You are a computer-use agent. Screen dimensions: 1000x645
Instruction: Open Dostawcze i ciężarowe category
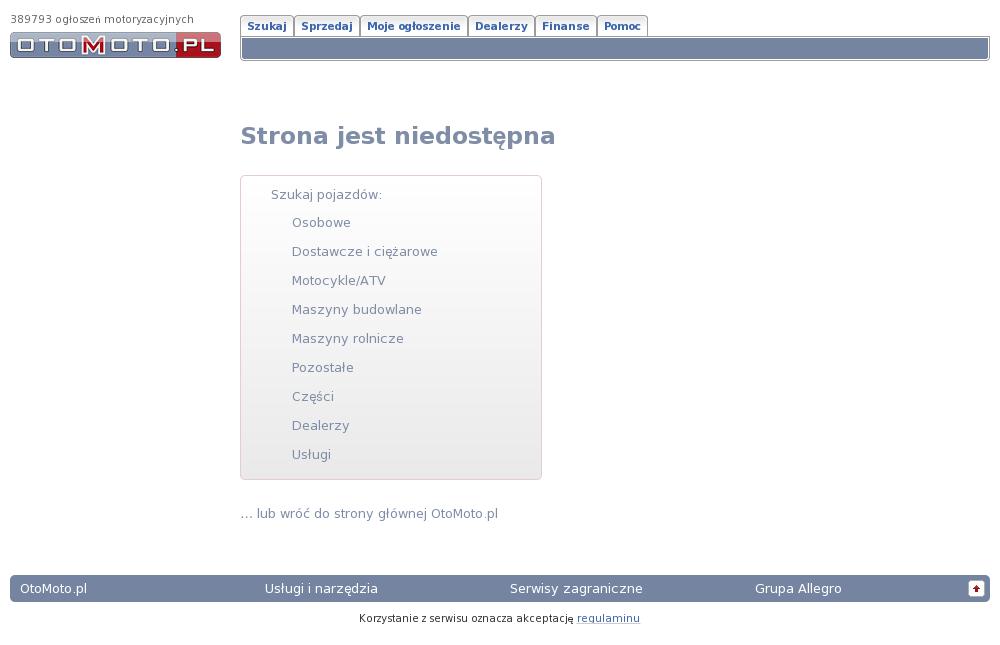(x=364, y=252)
